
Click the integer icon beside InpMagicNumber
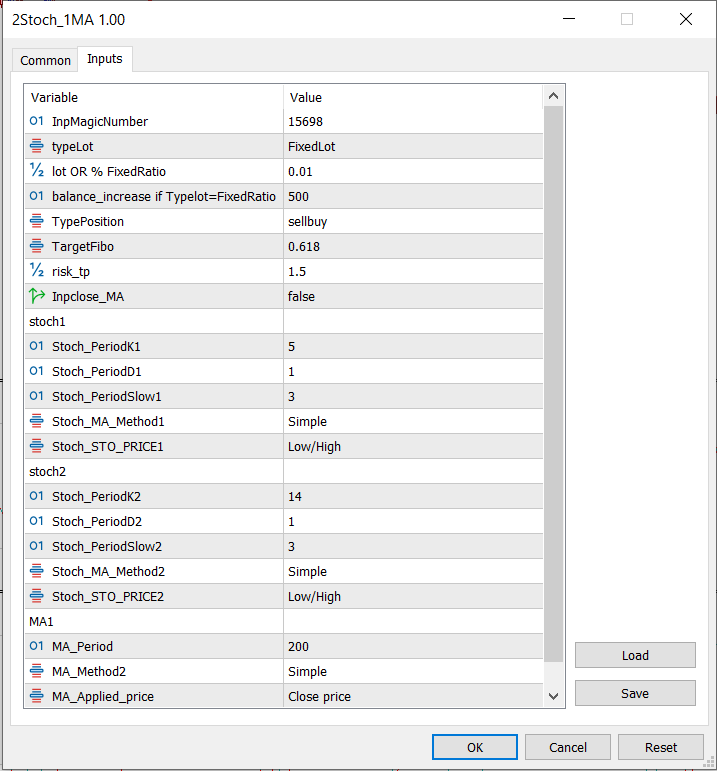coord(37,121)
